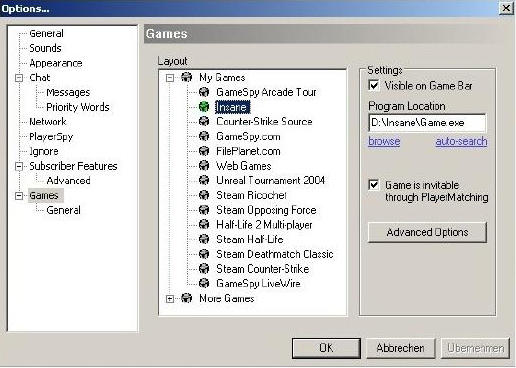Select GameSpy Arcade Tour entry
This screenshot has height=368, width=516.
click(x=266, y=92)
